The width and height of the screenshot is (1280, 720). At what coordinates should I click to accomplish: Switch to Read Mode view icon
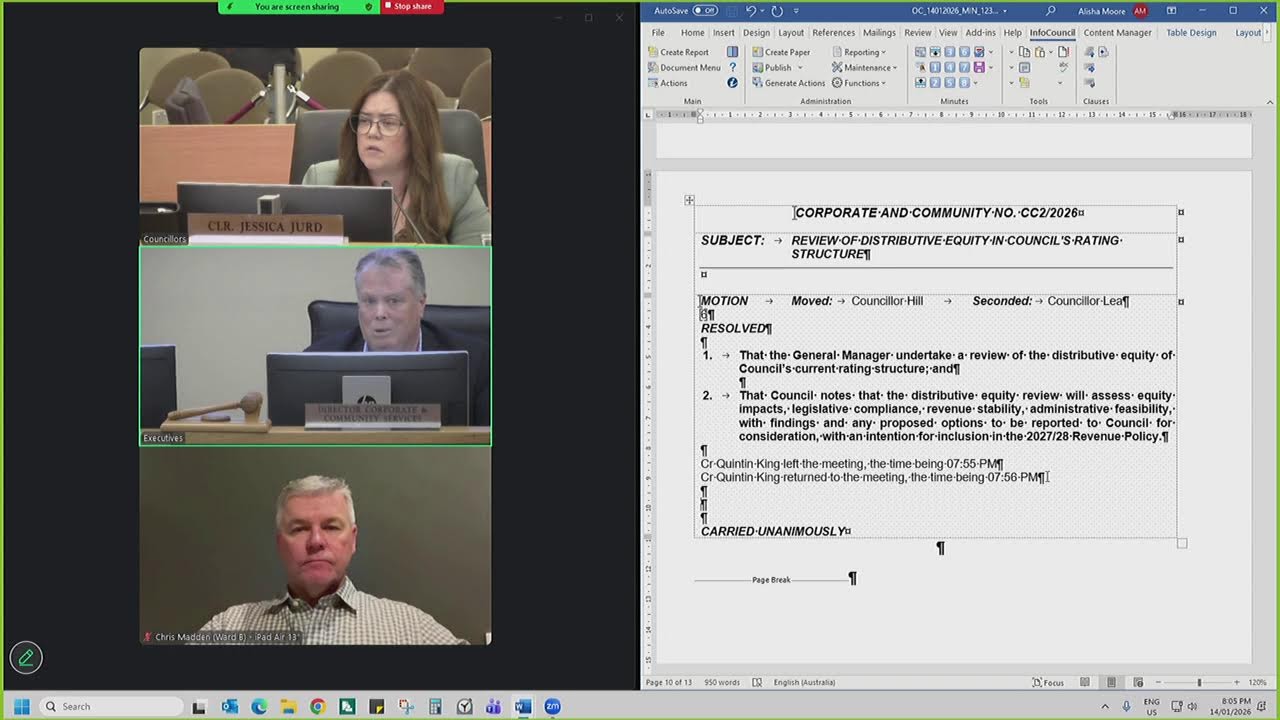point(1085,682)
